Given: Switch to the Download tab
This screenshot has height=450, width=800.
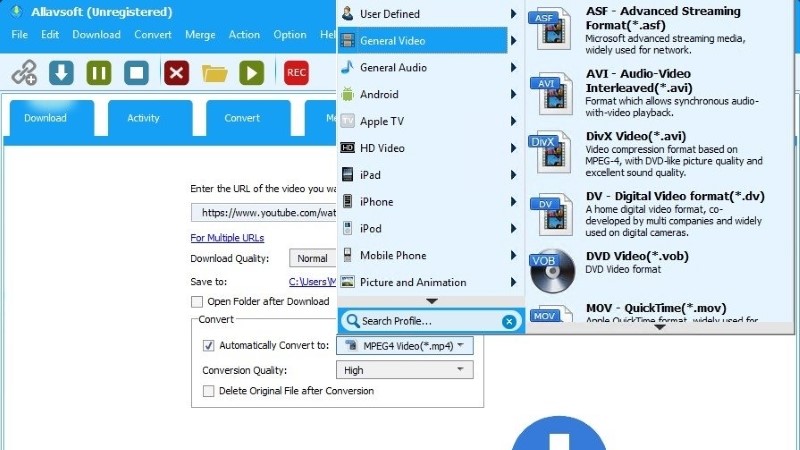Looking at the screenshot, I should 52,118.
